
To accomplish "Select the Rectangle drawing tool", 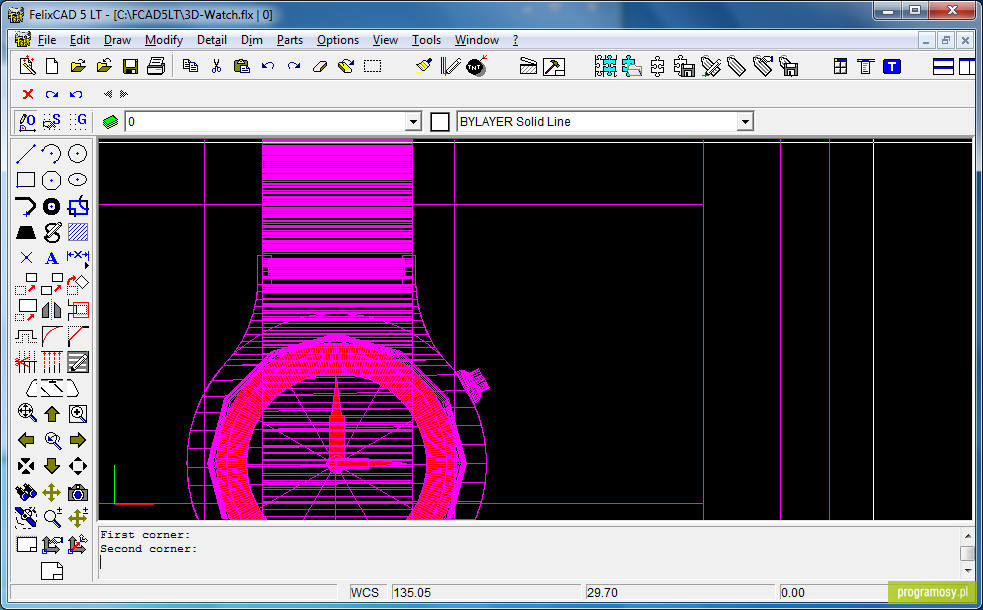I will [26, 180].
